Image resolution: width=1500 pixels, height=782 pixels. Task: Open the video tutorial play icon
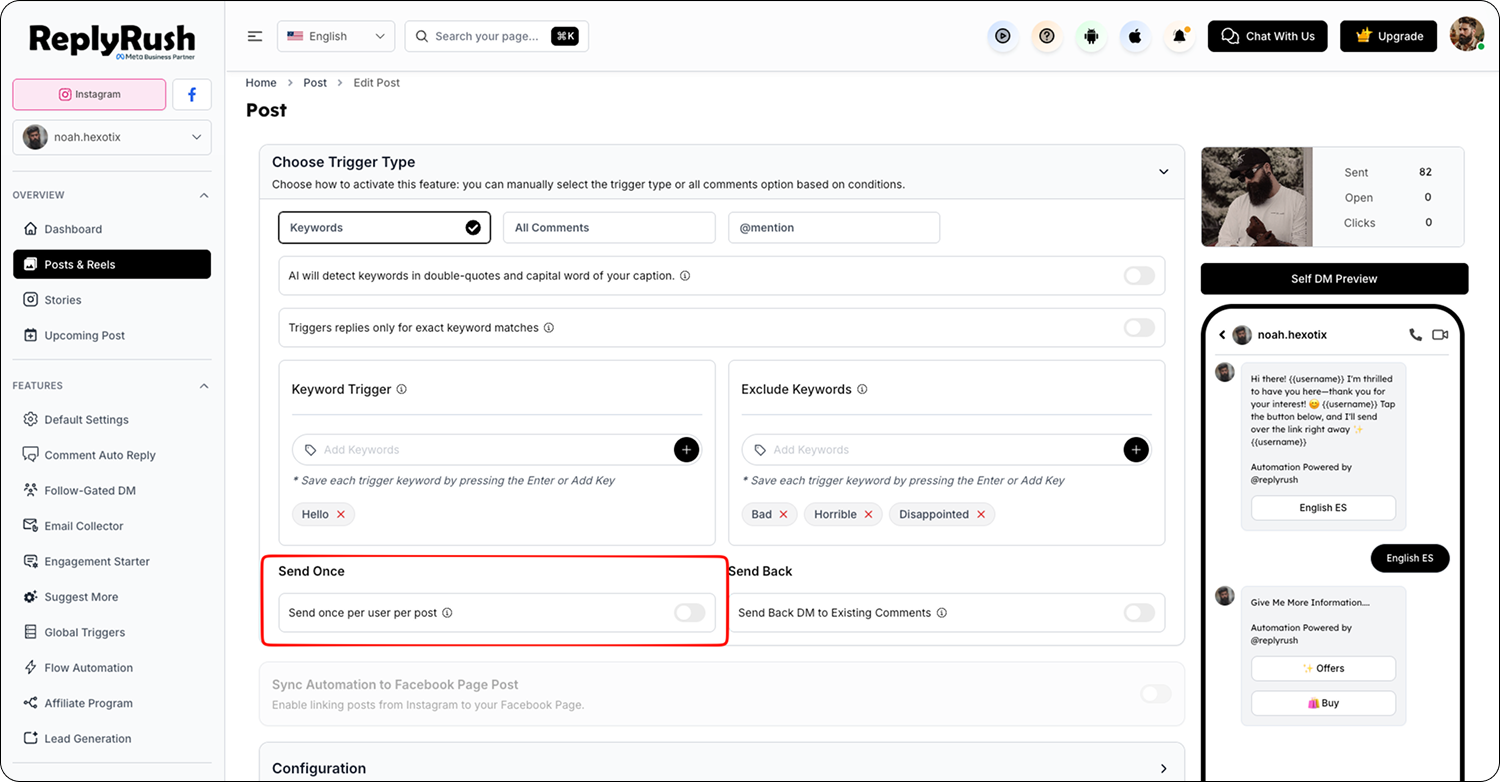click(x=1002, y=36)
